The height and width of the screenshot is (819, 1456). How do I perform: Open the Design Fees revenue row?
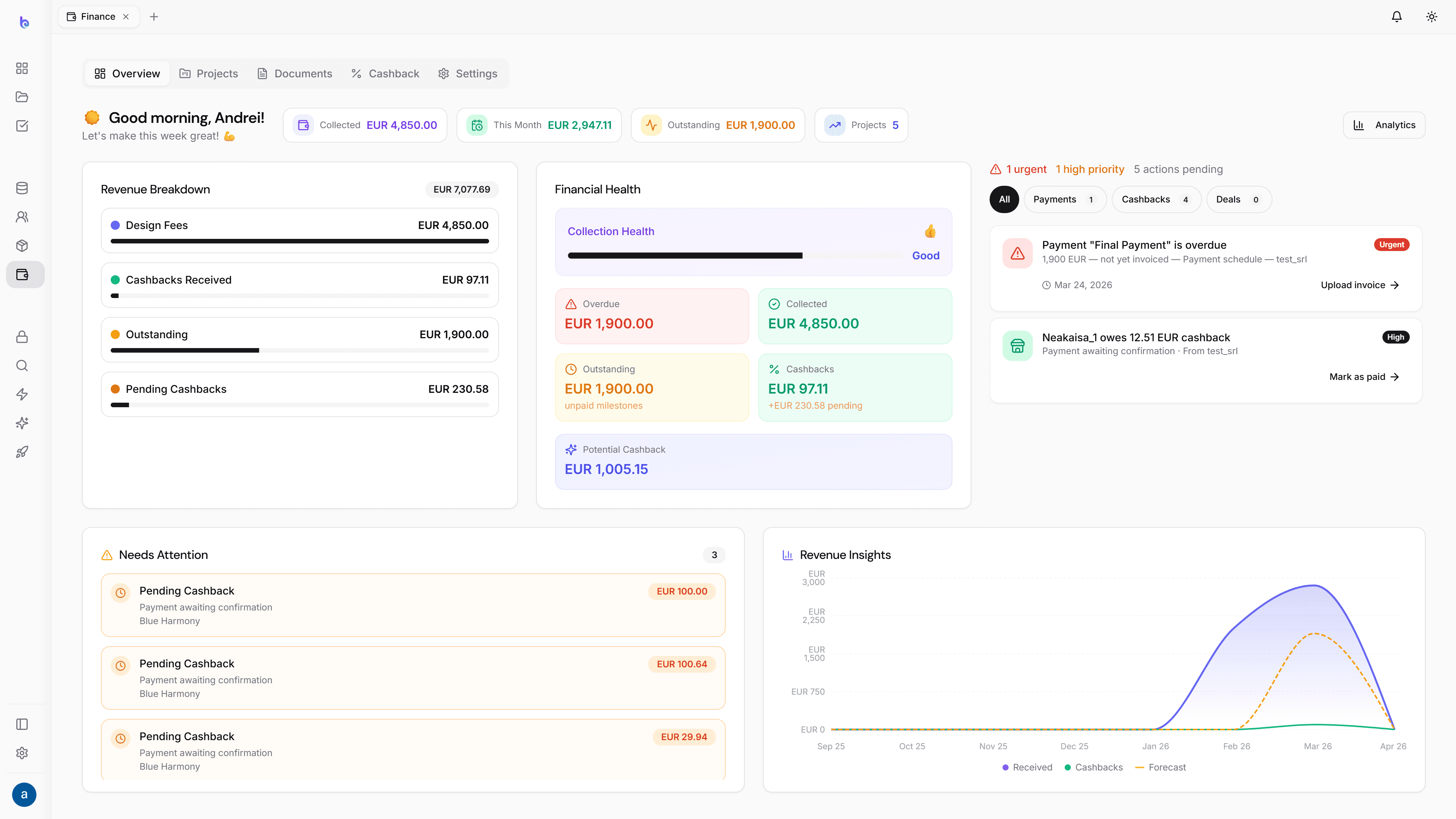pyautogui.click(x=300, y=230)
